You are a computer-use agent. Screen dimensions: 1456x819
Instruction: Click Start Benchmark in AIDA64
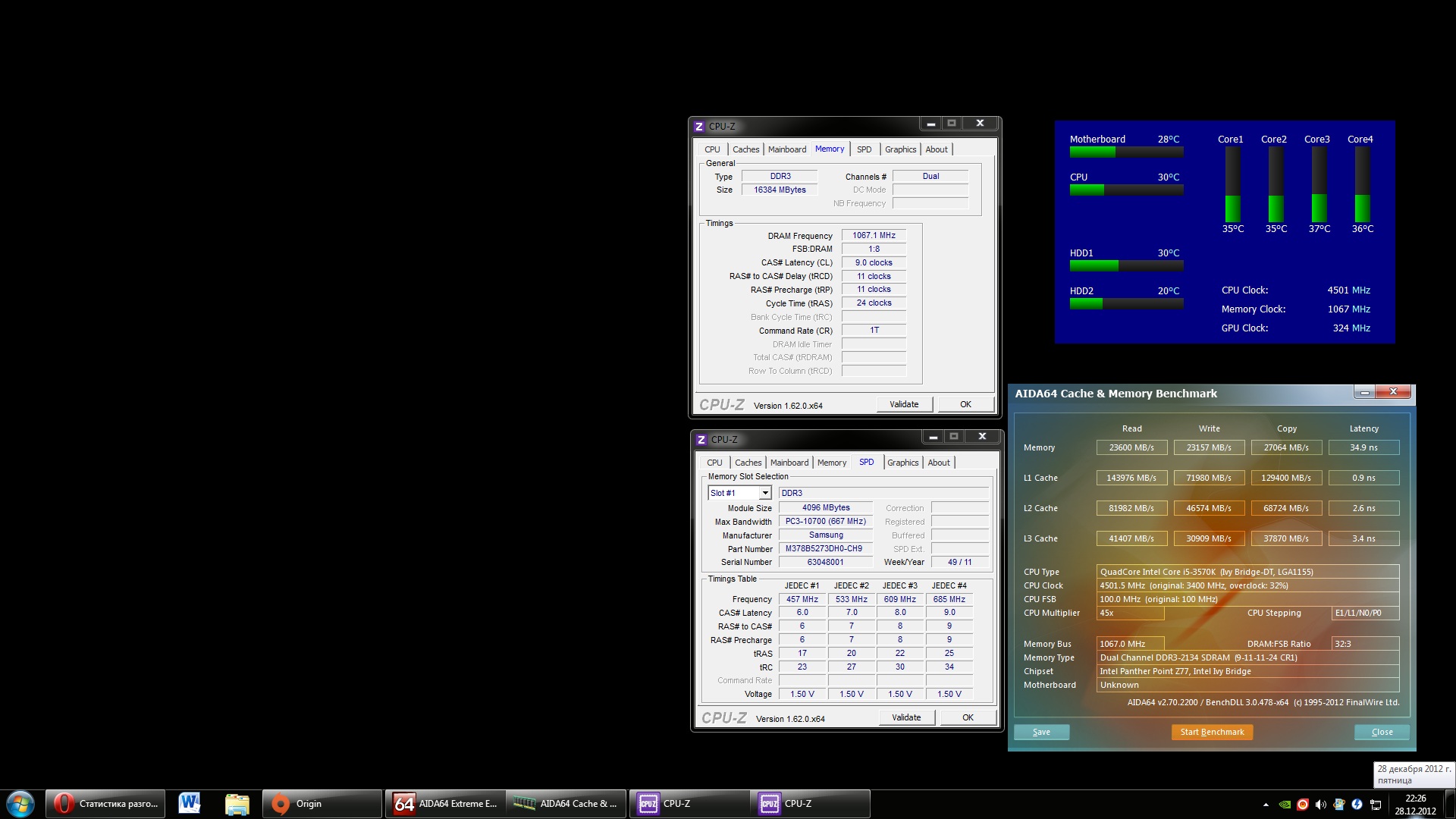click(x=1212, y=732)
